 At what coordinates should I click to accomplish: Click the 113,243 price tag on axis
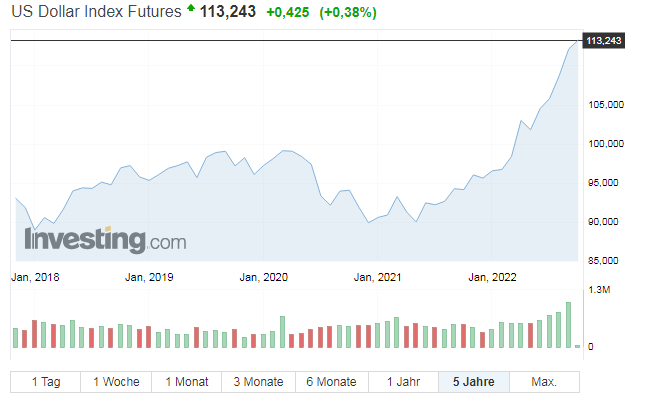coord(603,40)
